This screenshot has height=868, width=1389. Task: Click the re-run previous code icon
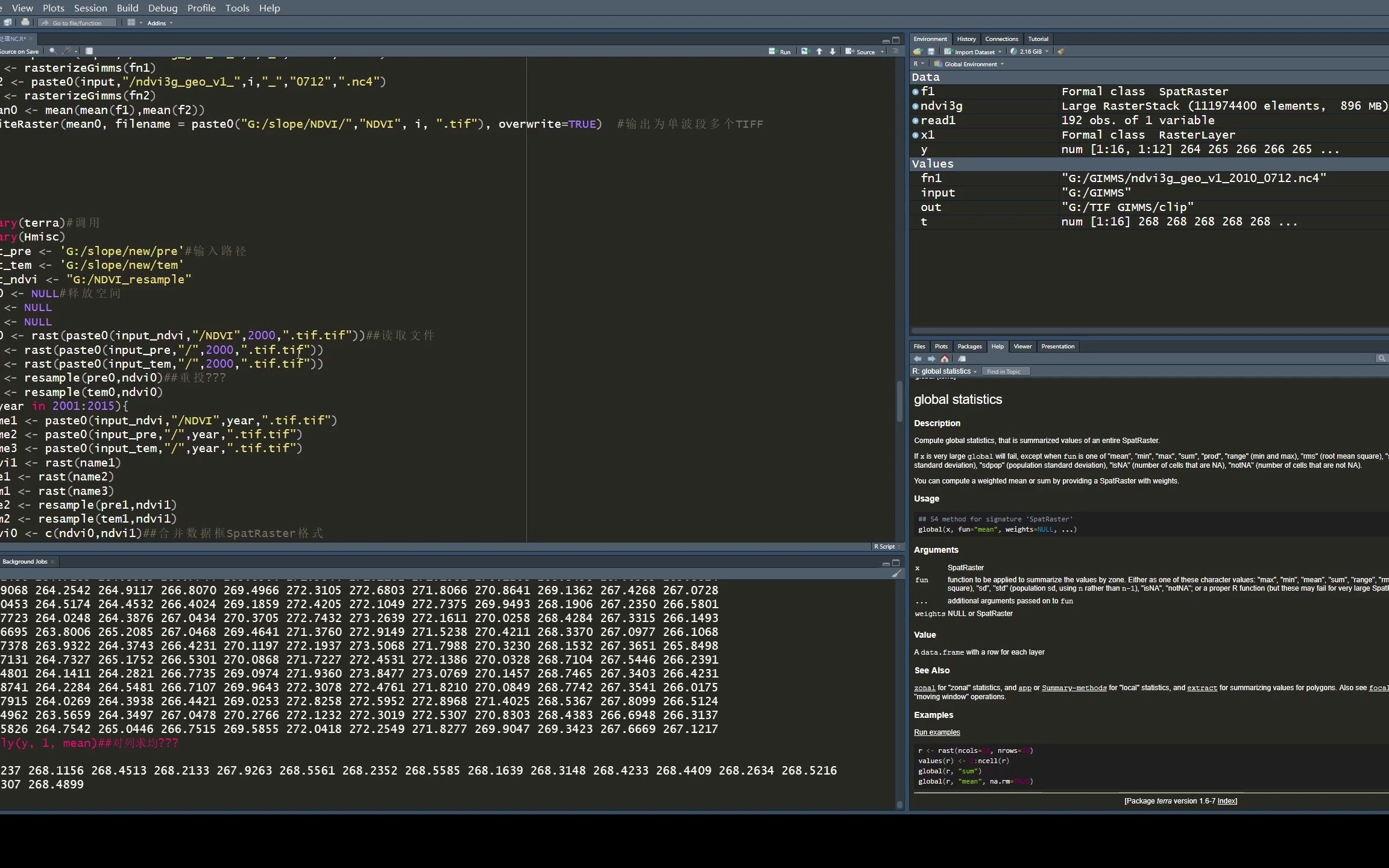[805, 52]
